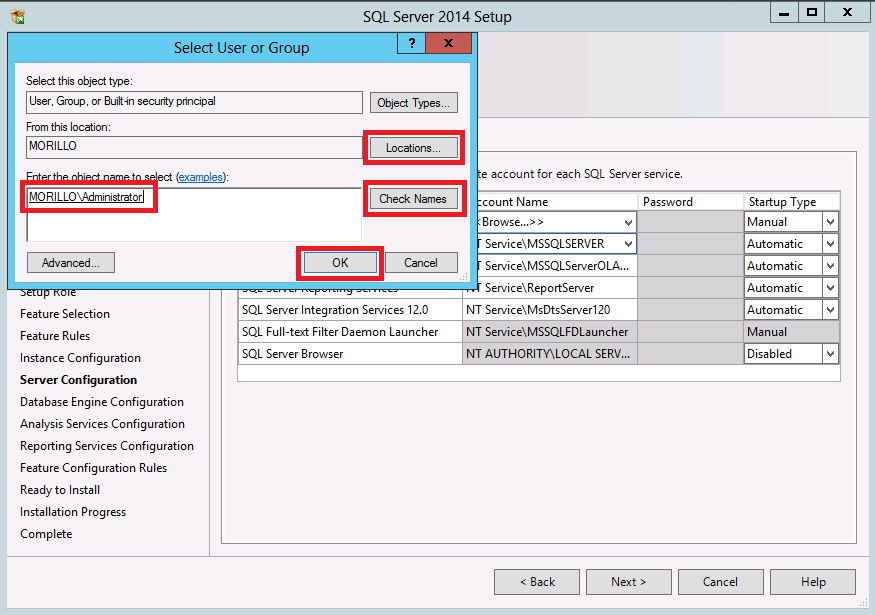
Task: Click the Account Name column header
Action: 550,201
